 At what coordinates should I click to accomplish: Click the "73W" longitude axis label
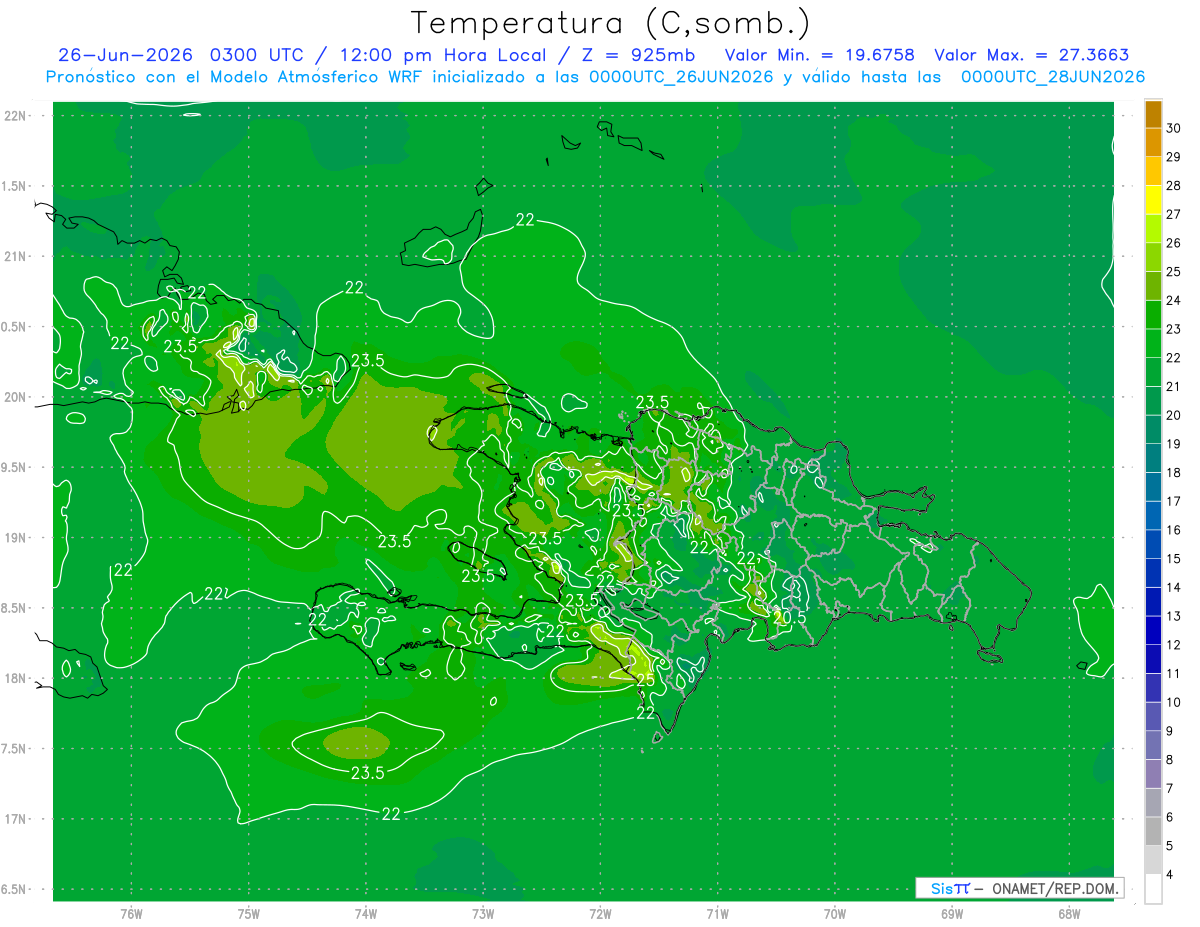click(483, 914)
